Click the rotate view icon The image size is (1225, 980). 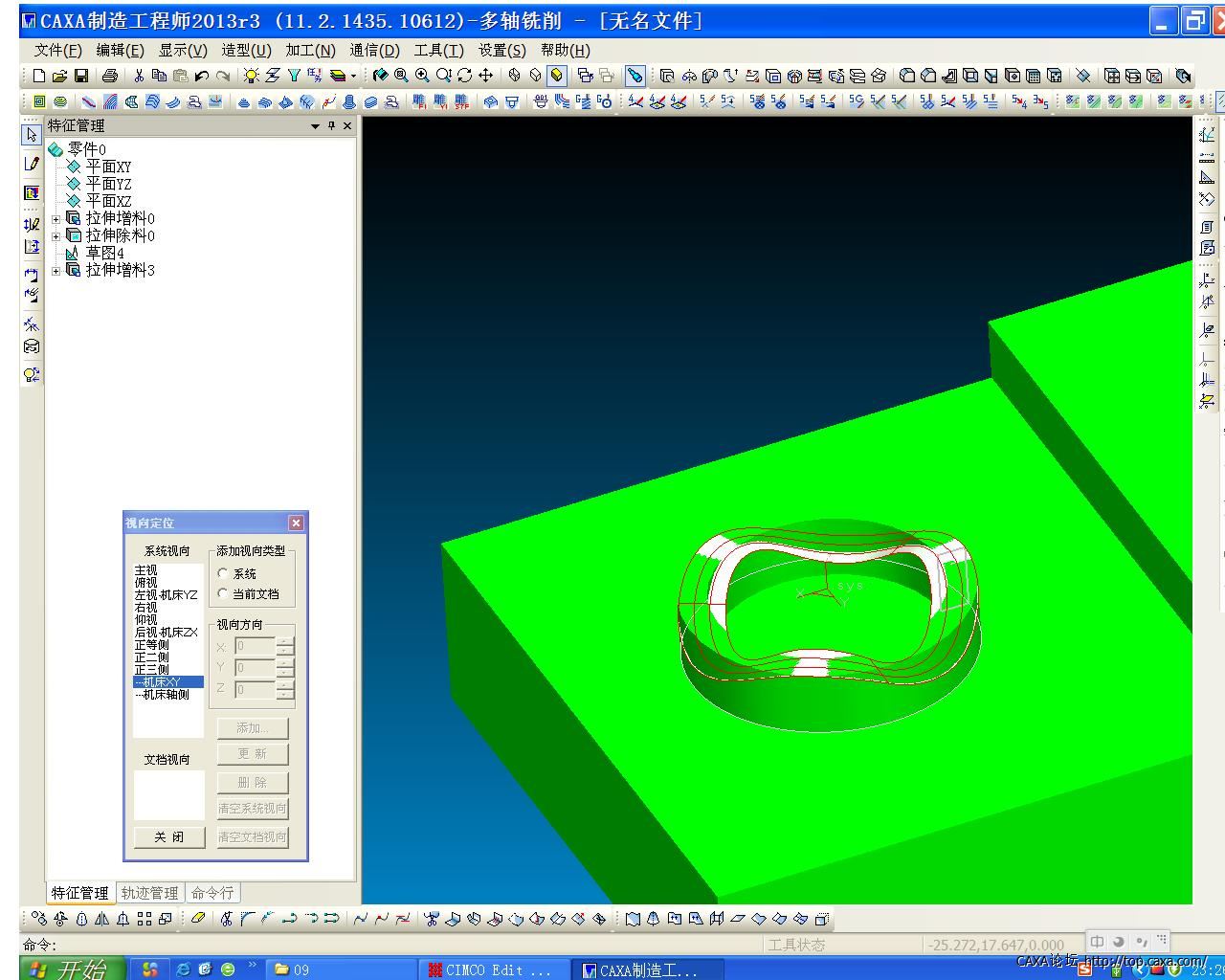[465, 76]
